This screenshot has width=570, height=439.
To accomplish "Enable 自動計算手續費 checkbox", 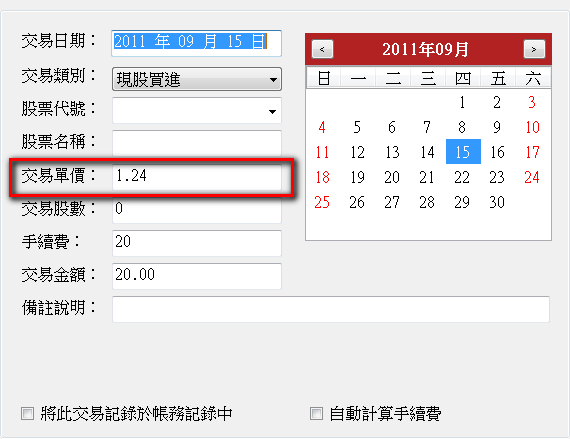I will click(316, 414).
